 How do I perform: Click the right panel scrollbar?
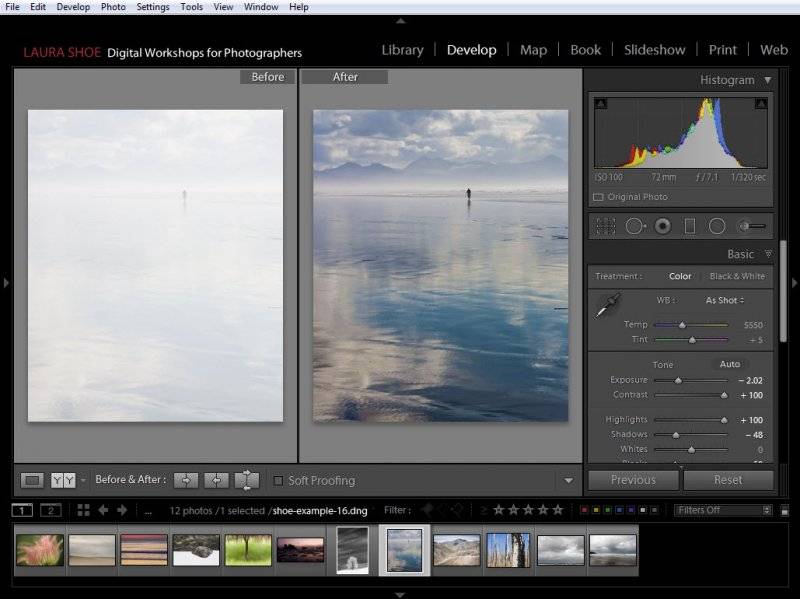point(783,291)
